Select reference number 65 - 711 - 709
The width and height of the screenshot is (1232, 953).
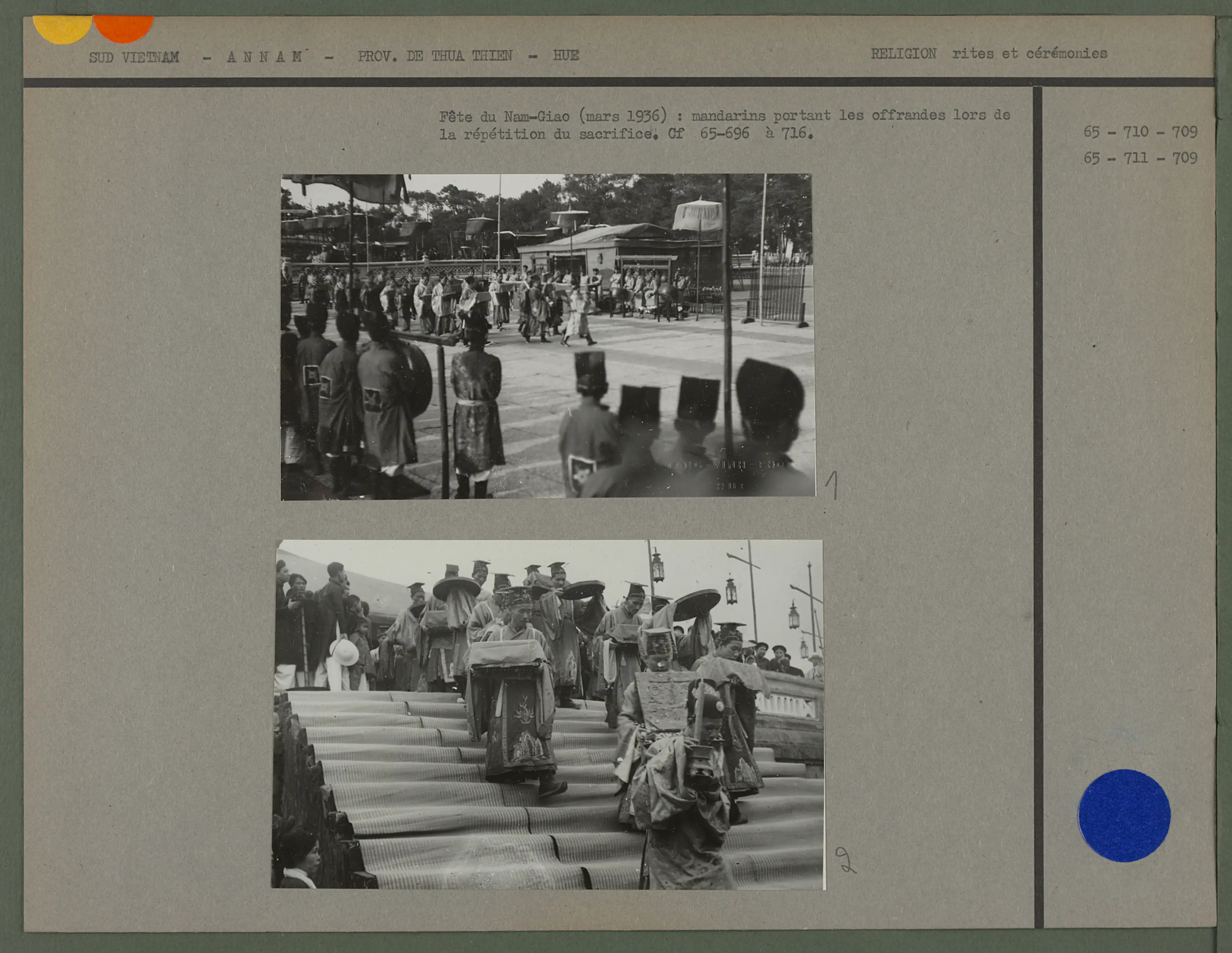click(1140, 157)
